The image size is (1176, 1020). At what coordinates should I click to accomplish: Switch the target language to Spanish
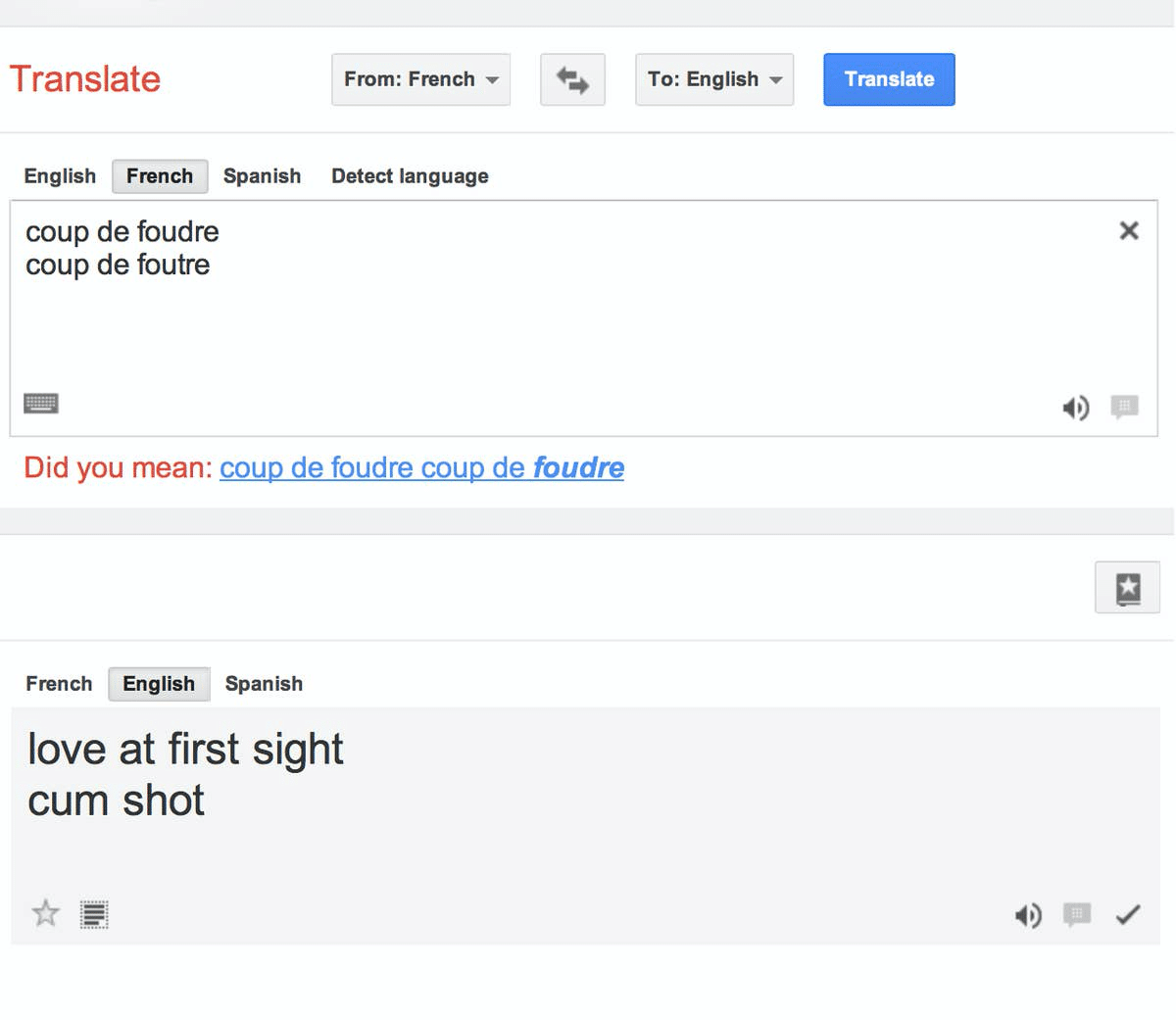tap(264, 684)
